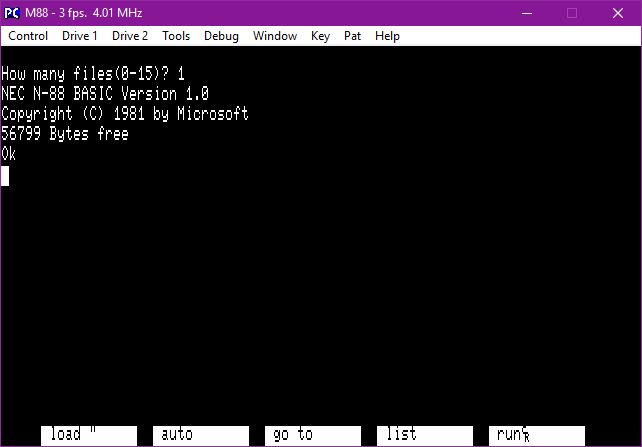This screenshot has width=642, height=447.
Task: Open the Window menu
Action: pos(275,36)
